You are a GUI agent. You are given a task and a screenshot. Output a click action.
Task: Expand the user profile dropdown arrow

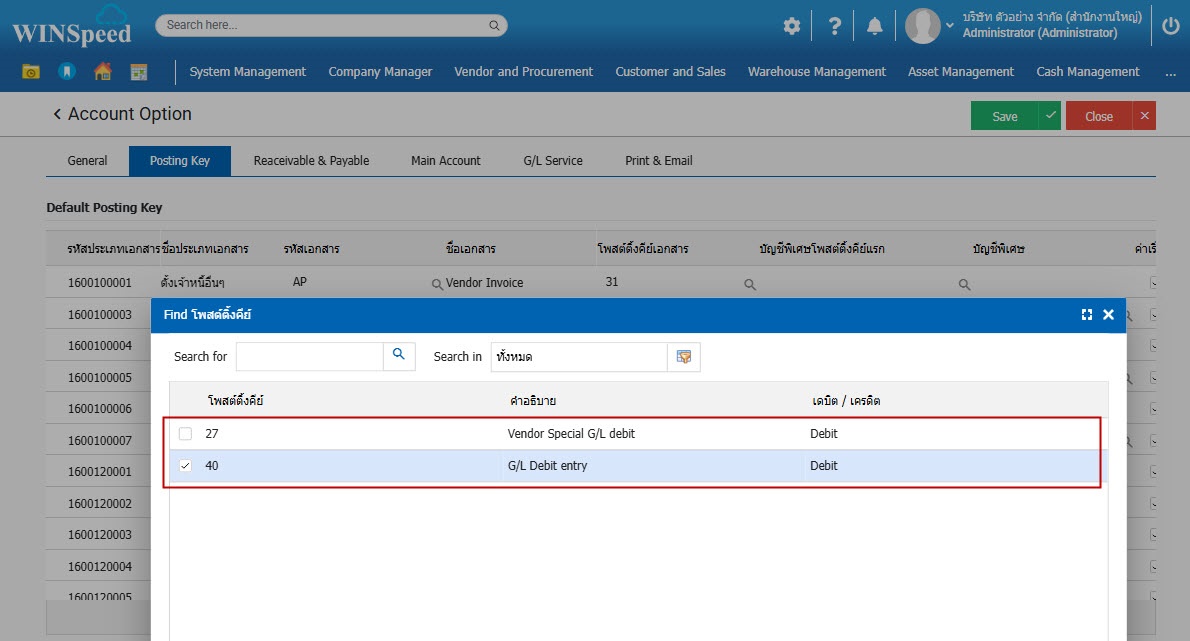click(x=950, y=25)
